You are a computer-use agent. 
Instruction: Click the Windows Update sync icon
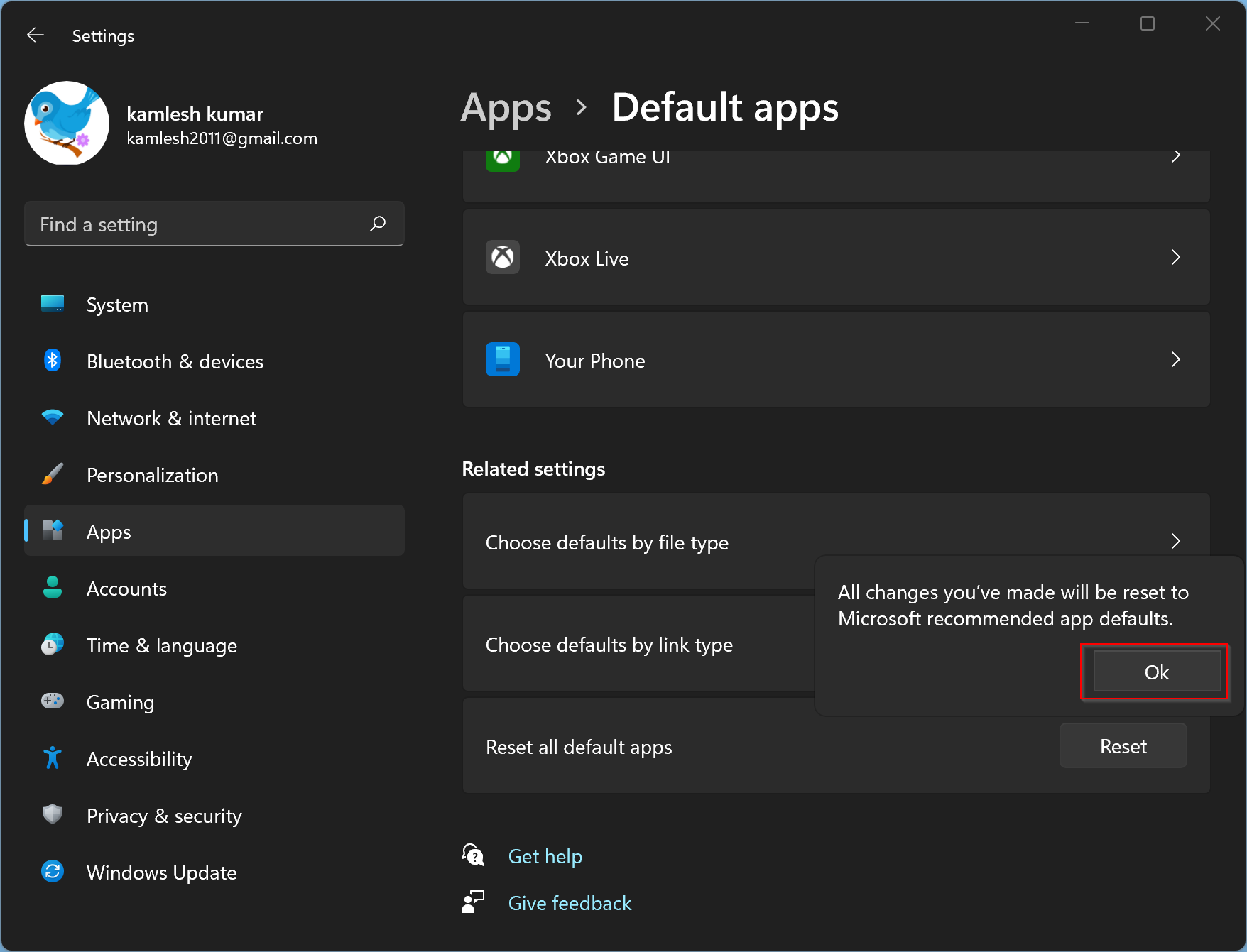coord(53,871)
